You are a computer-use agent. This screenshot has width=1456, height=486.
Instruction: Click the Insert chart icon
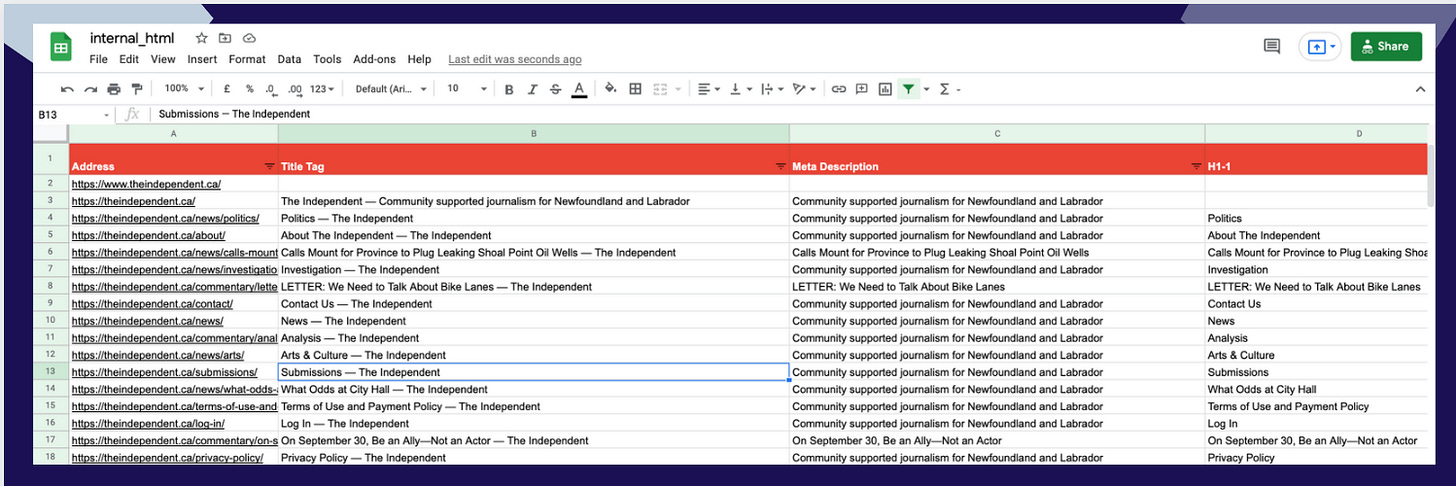point(885,89)
